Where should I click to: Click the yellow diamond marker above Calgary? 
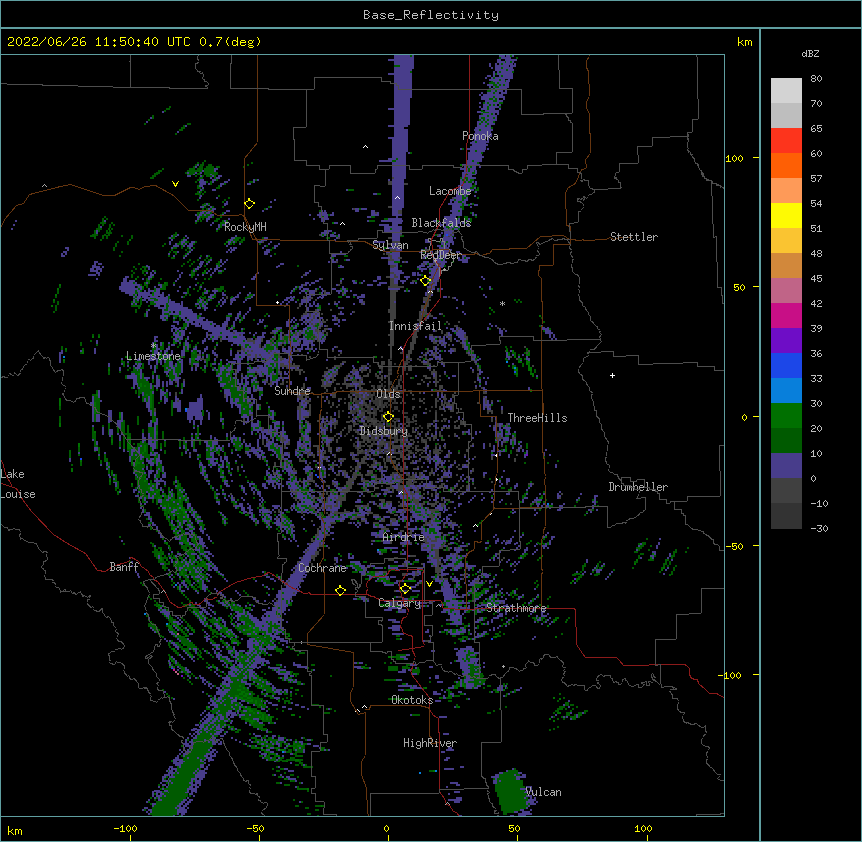pos(405,589)
